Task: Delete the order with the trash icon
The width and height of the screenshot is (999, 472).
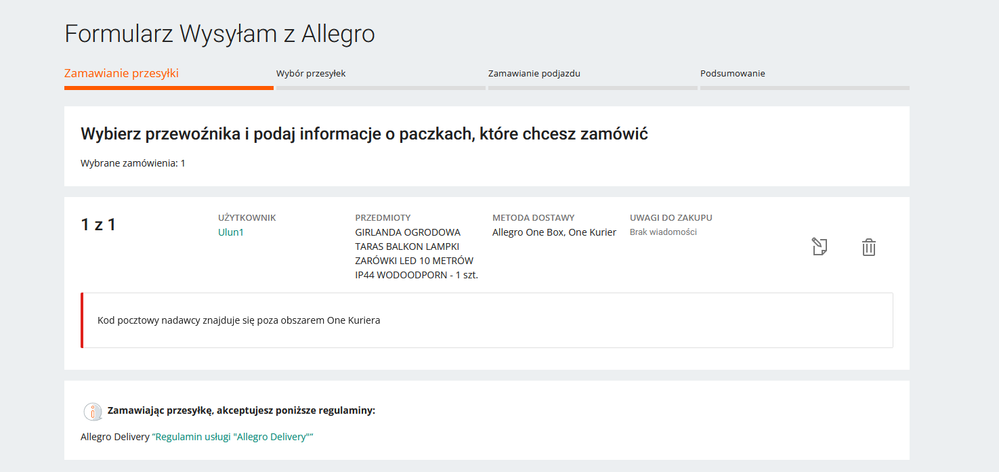Action: pos(869,247)
